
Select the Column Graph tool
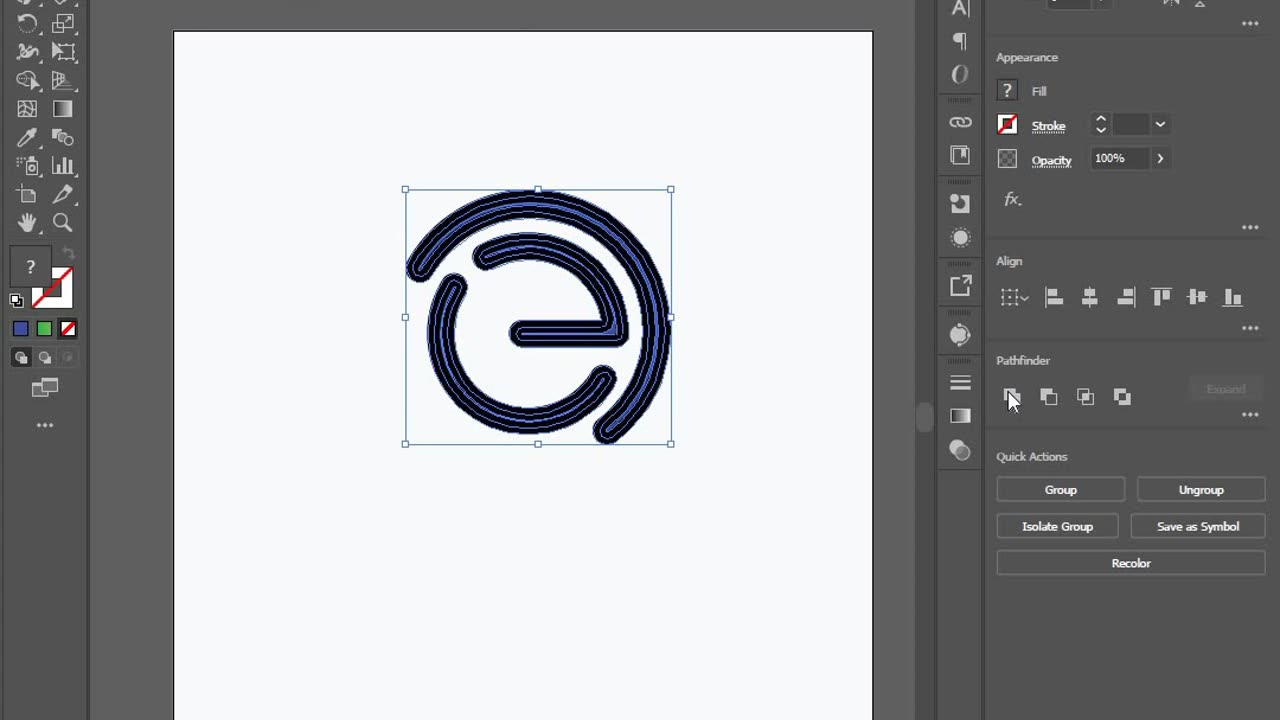tap(63, 166)
